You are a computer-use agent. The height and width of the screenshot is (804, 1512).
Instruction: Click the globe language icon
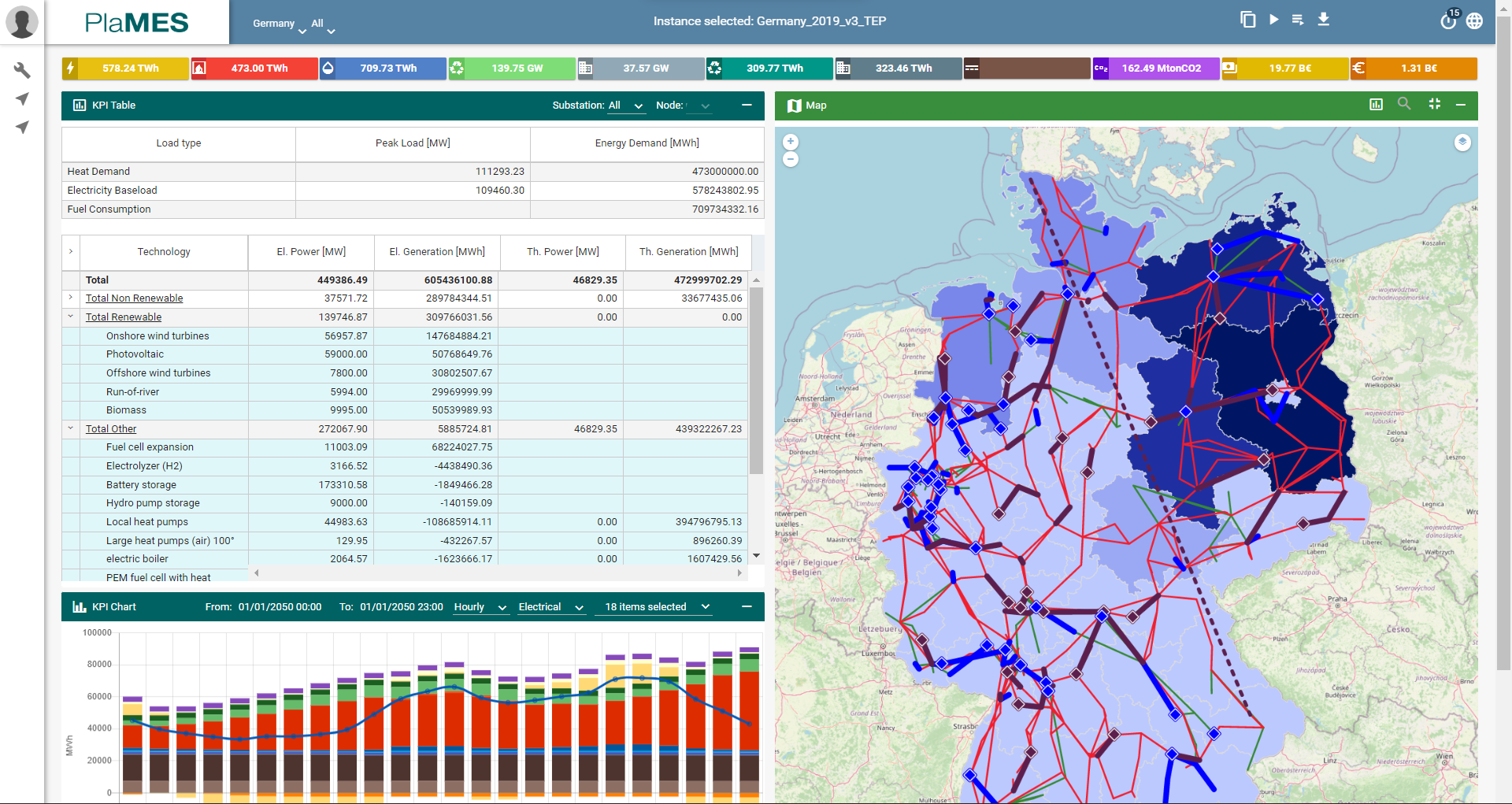click(x=1475, y=21)
